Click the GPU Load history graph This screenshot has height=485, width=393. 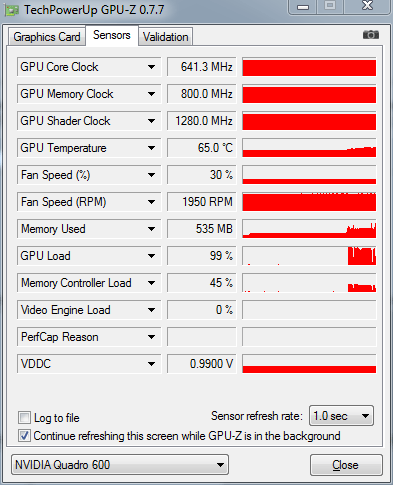coord(309,256)
